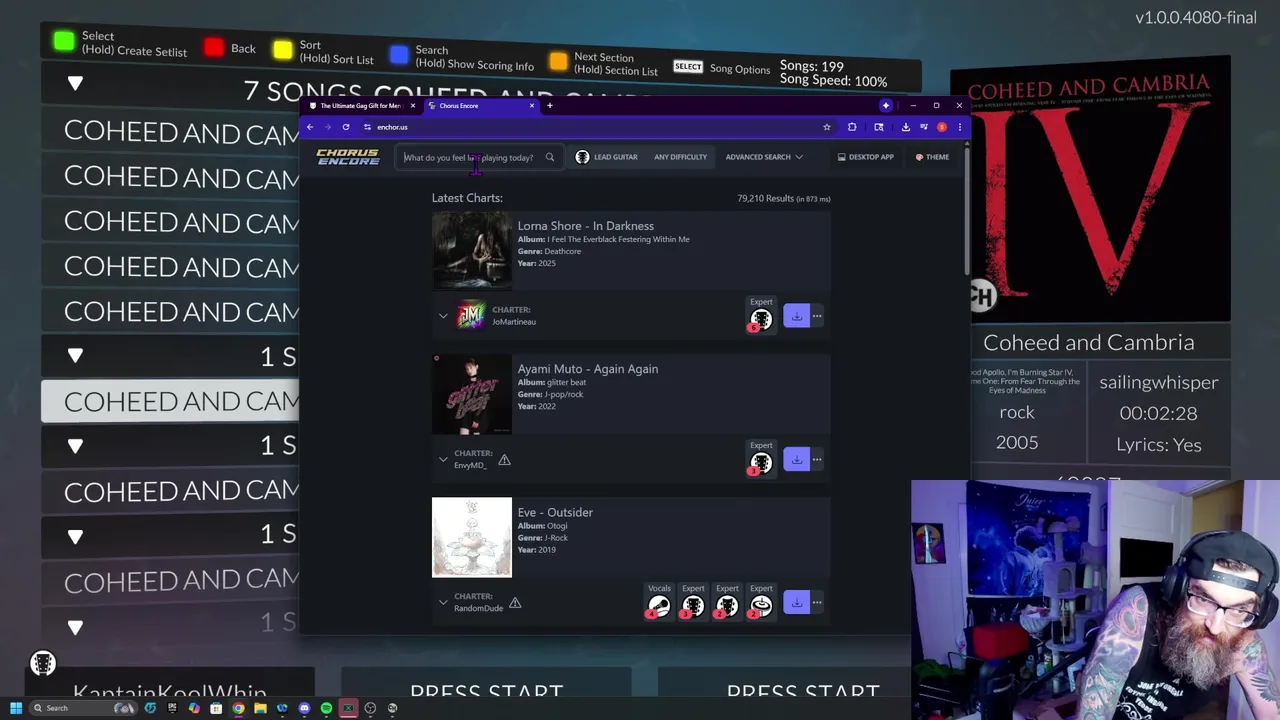The width and height of the screenshot is (1280, 720).
Task: Click the orange Next Section button in Clone Hero
Action: [x=558, y=62]
